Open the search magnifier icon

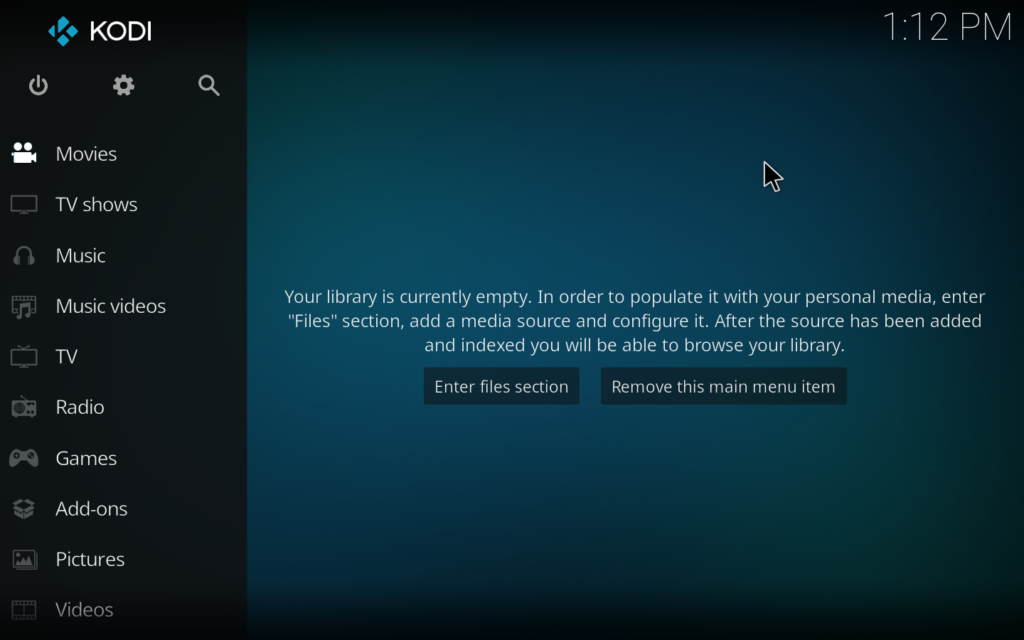click(209, 86)
